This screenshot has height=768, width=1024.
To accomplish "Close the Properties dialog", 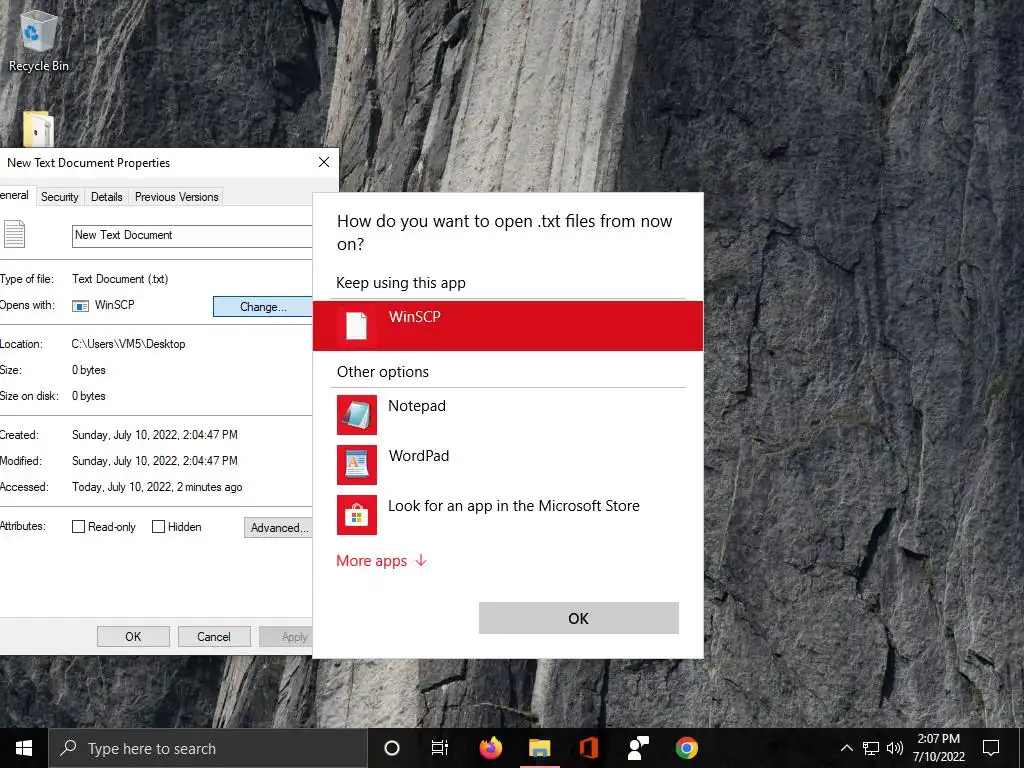I will tap(324, 162).
